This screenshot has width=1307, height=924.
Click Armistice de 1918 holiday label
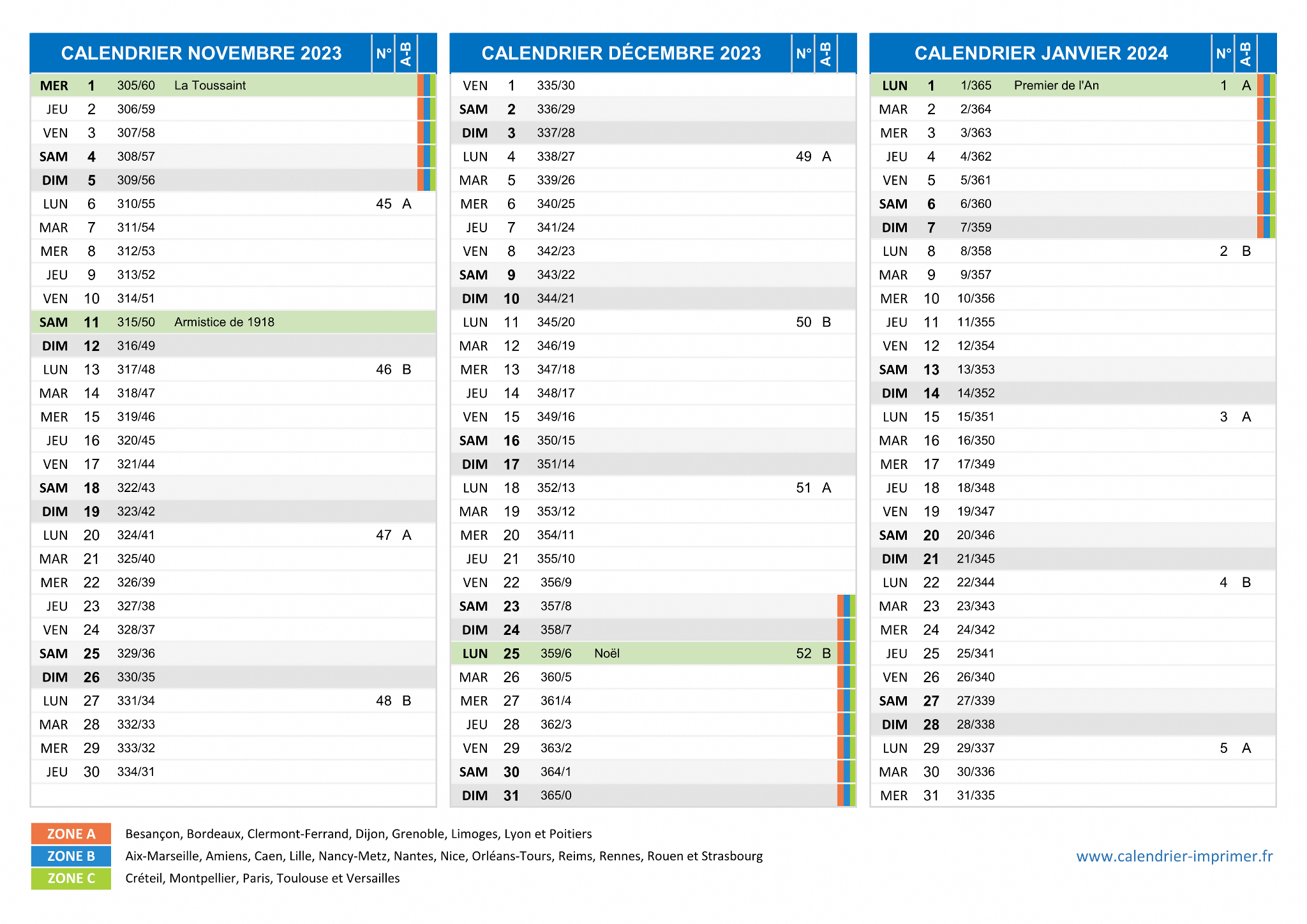224,322
